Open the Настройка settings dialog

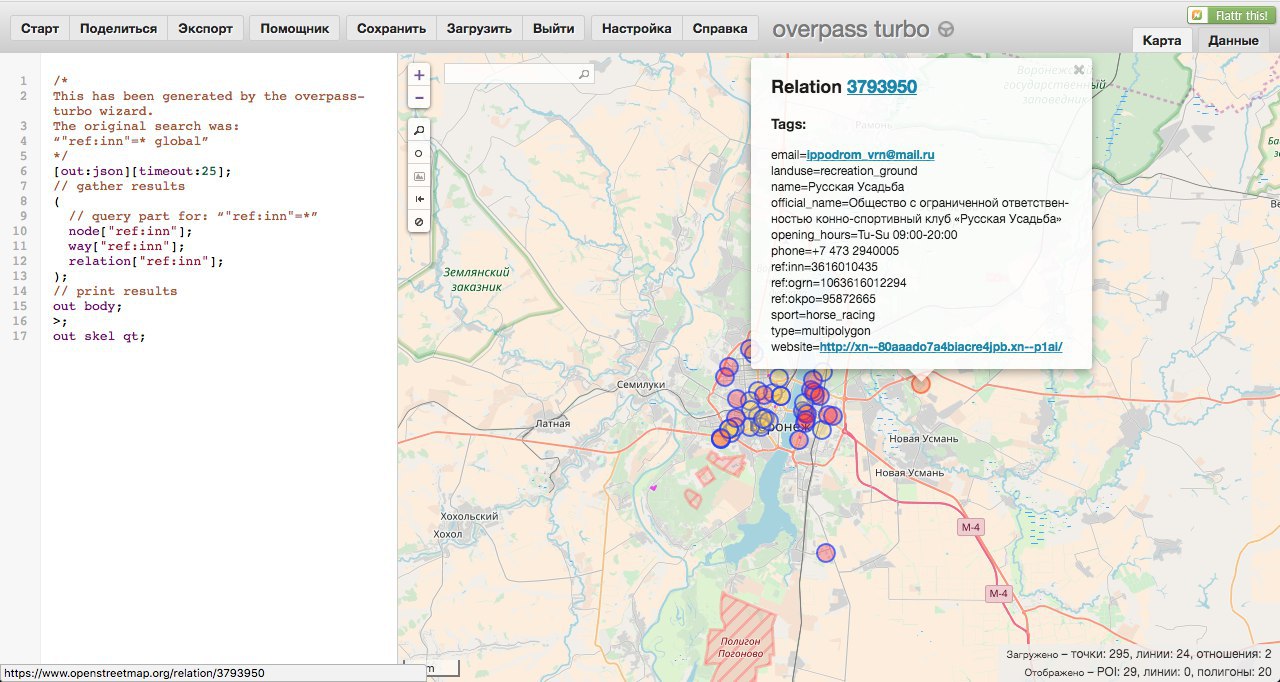click(635, 29)
